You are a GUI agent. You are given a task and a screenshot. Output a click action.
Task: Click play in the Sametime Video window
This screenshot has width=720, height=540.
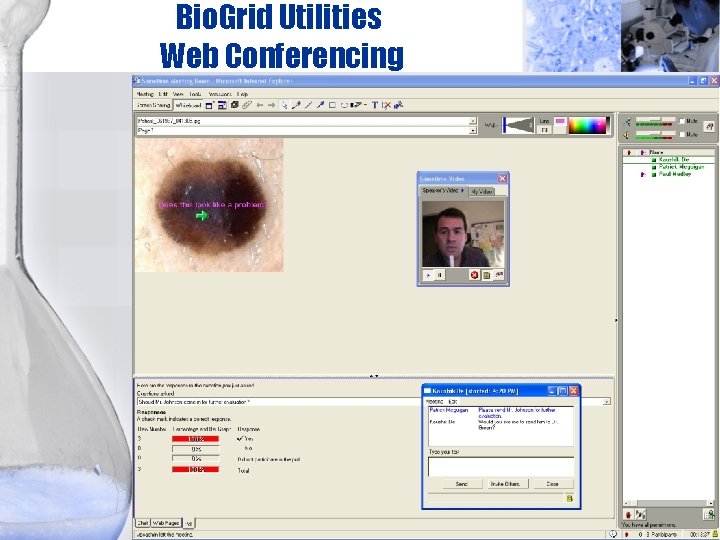428,275
